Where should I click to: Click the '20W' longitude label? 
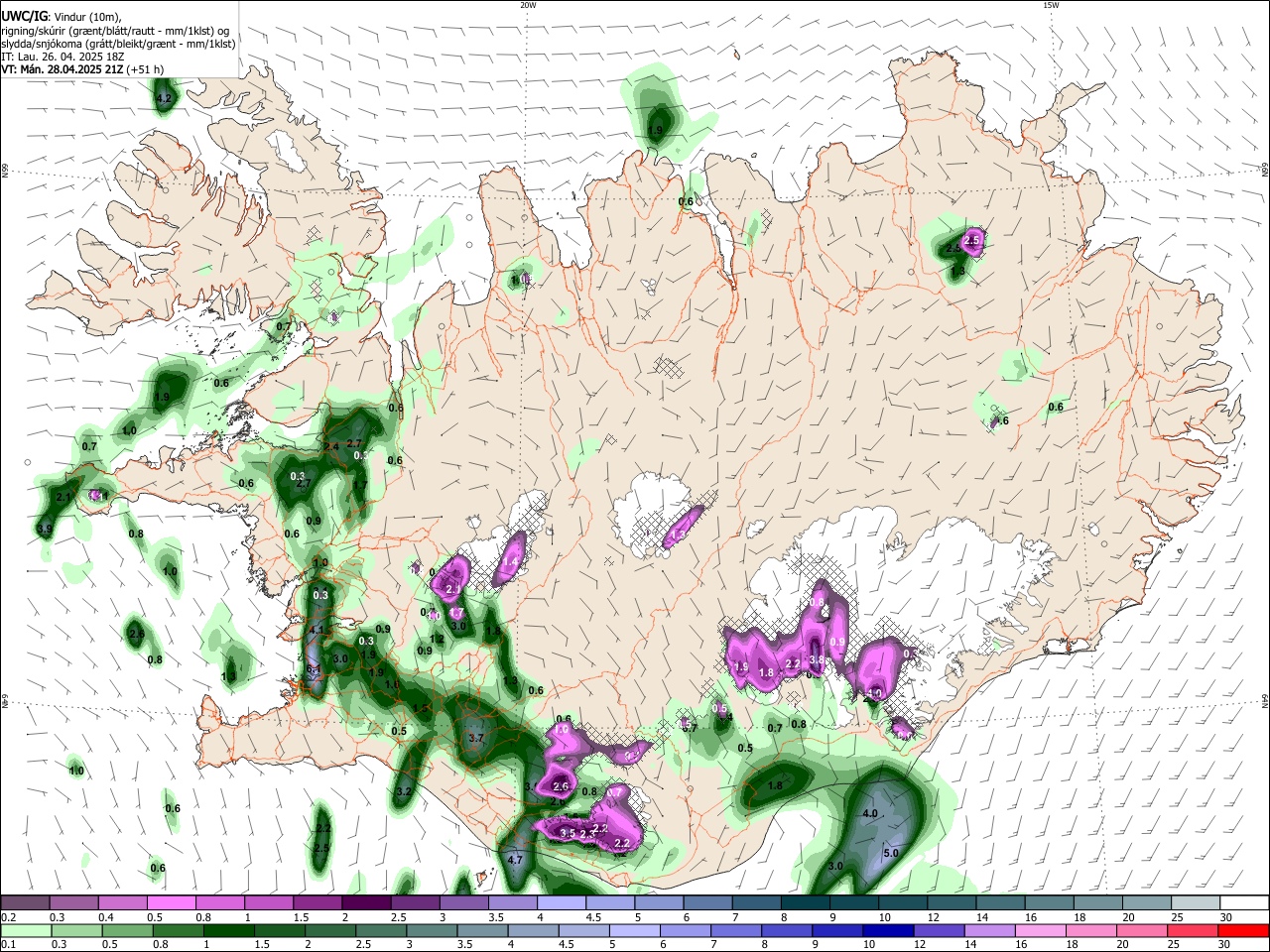click(x=528, y=5)
